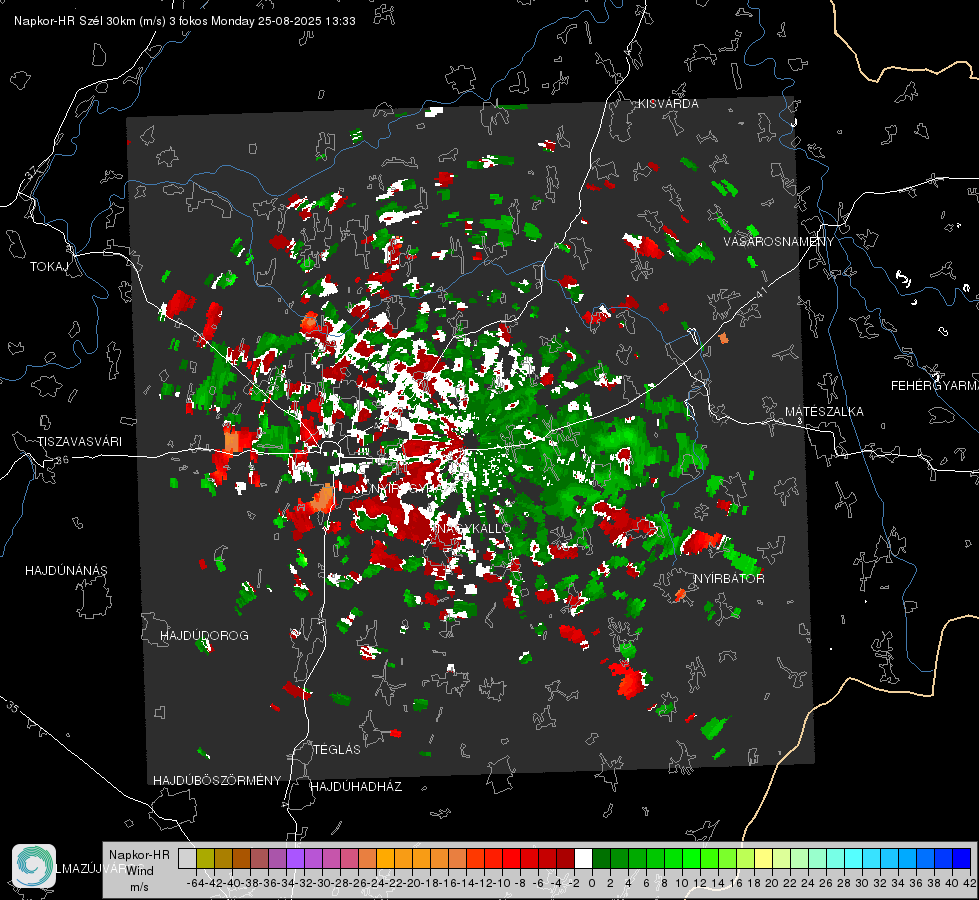
Task: Click the 'Wind' legend label
Action: (x=139, y=870)
